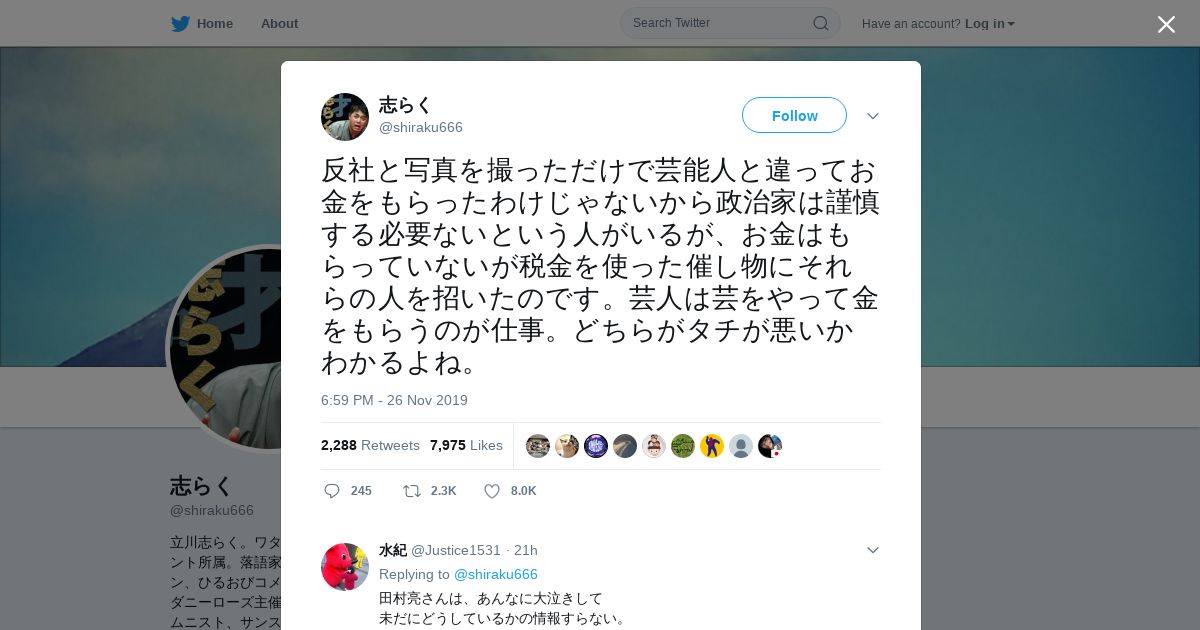This screenshot has height=630, width=1200.
Task: Expand the options chevron on 水紀's reply
Action: tap(873, 550)
